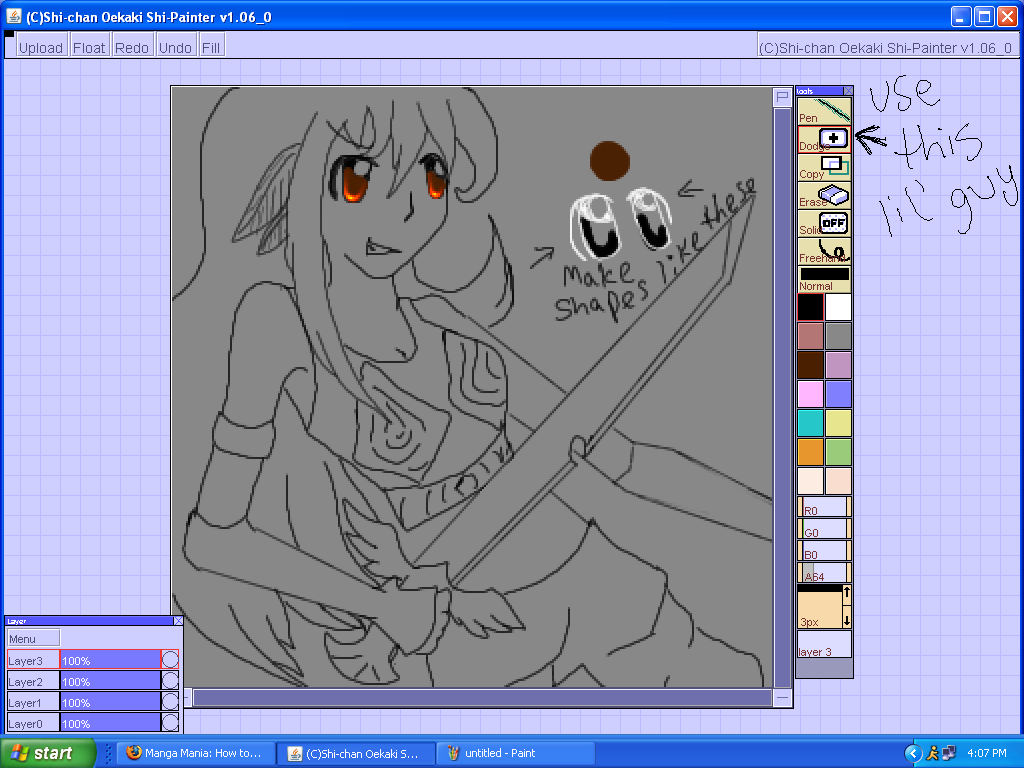1024x768 pixels.
Task: Click Layer2 100% opacity bar
Action: [x=110, y=681]
